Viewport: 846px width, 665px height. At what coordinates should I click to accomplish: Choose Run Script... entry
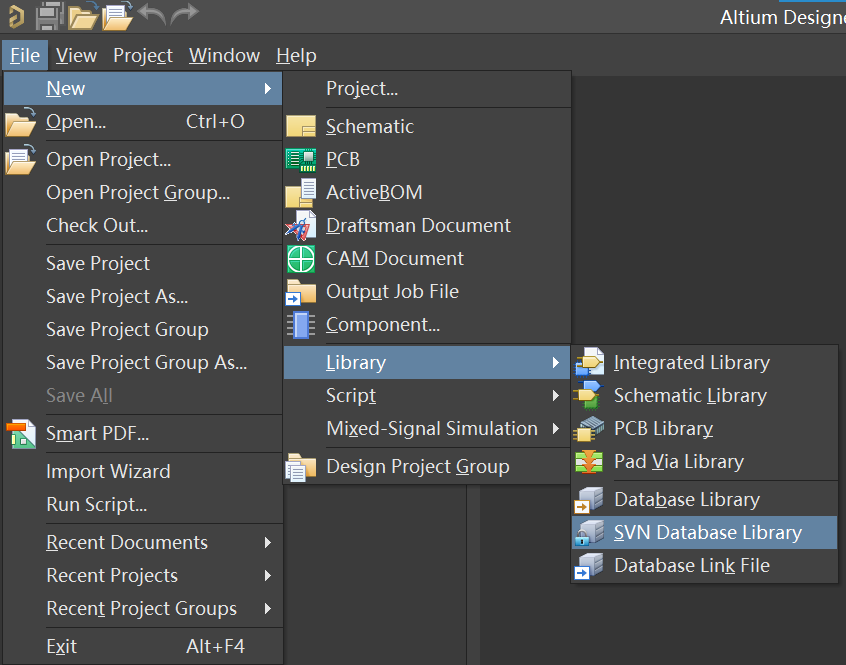point(143,505)
